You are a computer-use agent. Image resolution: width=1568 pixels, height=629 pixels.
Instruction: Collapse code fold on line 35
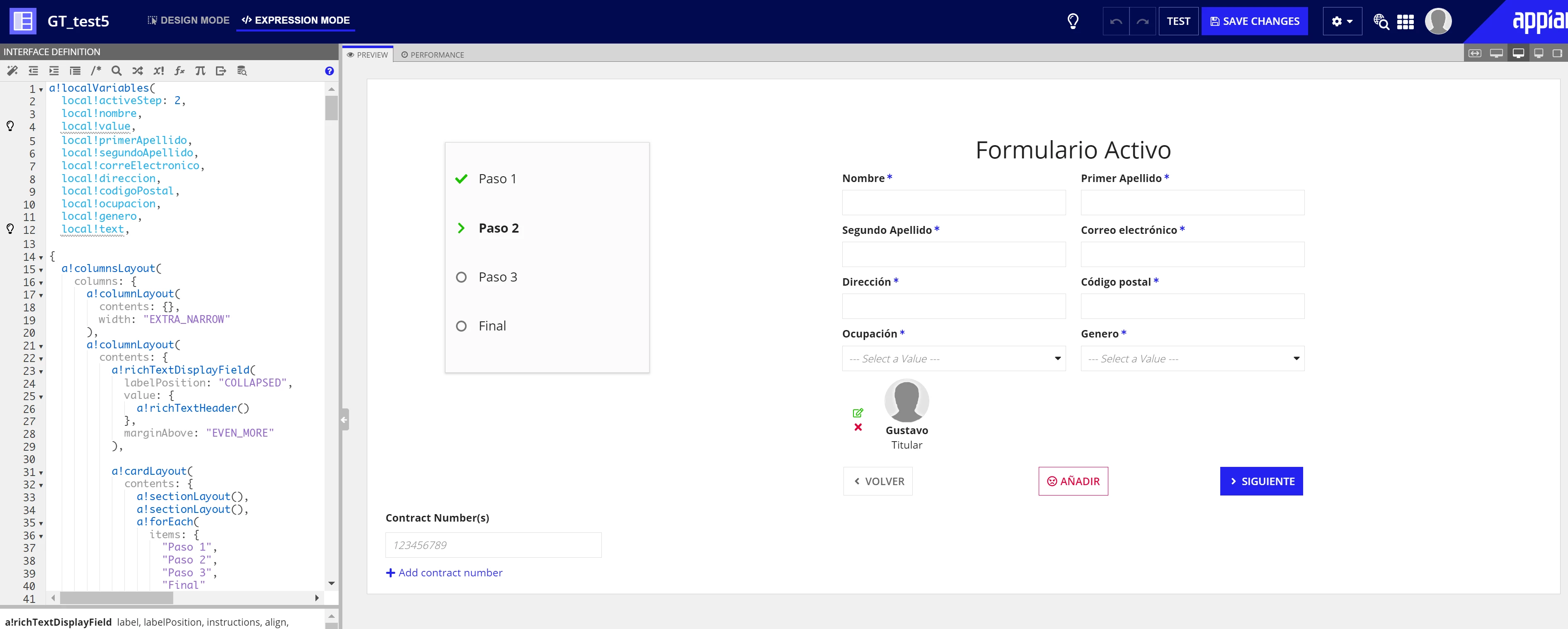41,523
